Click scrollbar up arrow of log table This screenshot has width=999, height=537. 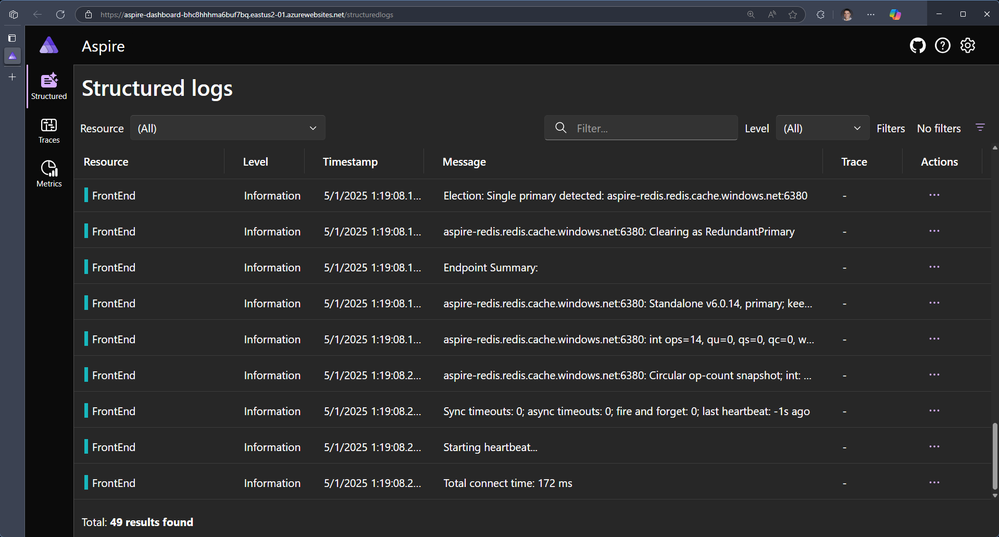click(x=995, y=148)
